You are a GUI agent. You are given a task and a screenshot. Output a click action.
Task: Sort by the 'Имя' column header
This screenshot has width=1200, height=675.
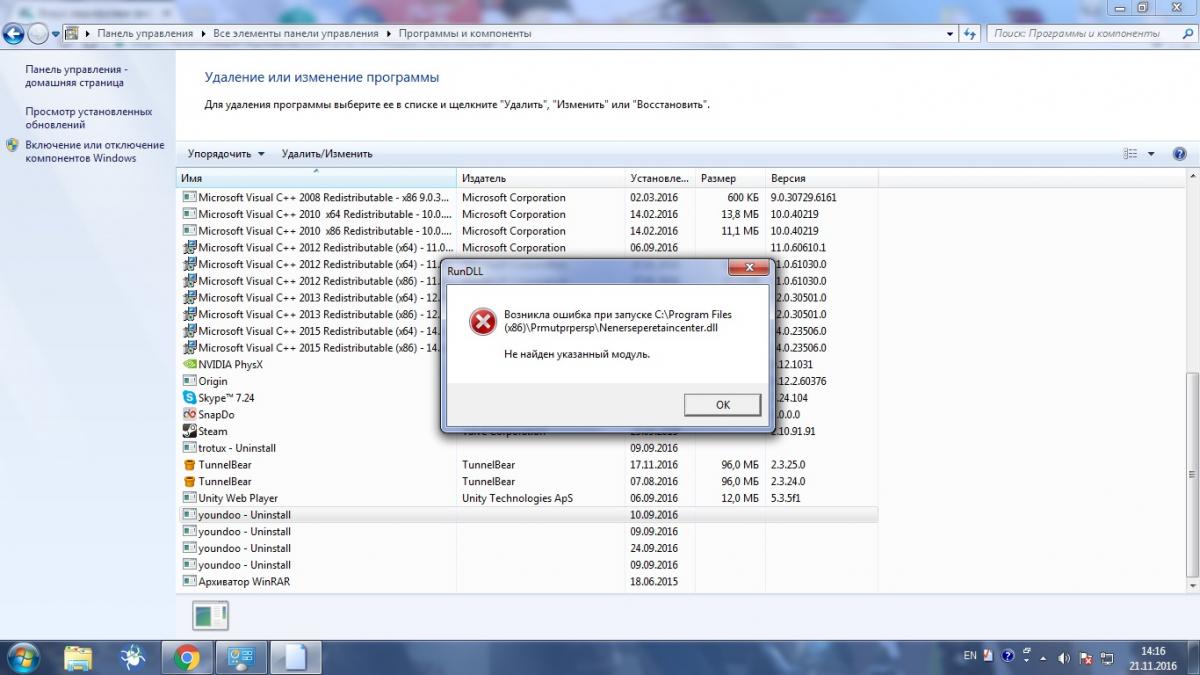[x=316, y=178]
